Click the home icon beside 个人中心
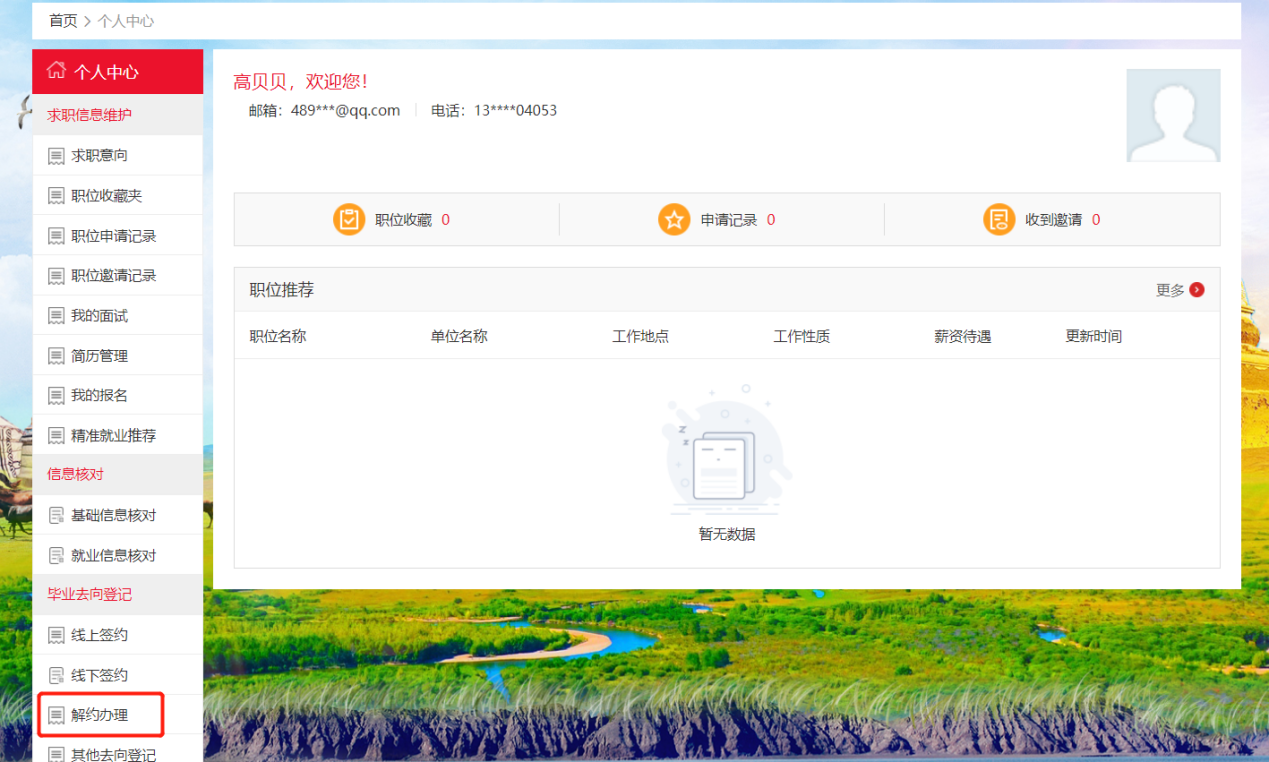Image resolution: width=1269 pixels, height=762 pixels. coord(57,71)
